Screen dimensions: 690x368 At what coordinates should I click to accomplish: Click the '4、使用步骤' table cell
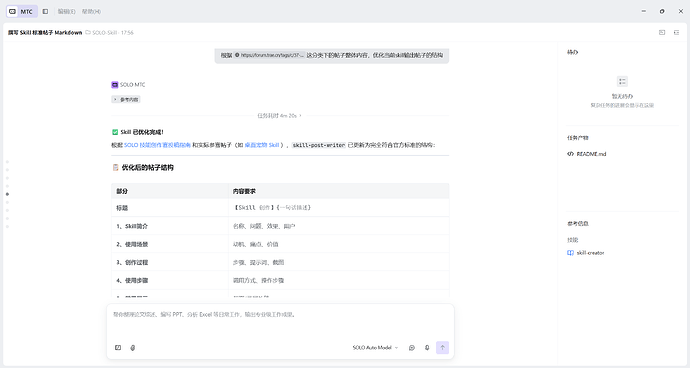(x=170, y=280)
